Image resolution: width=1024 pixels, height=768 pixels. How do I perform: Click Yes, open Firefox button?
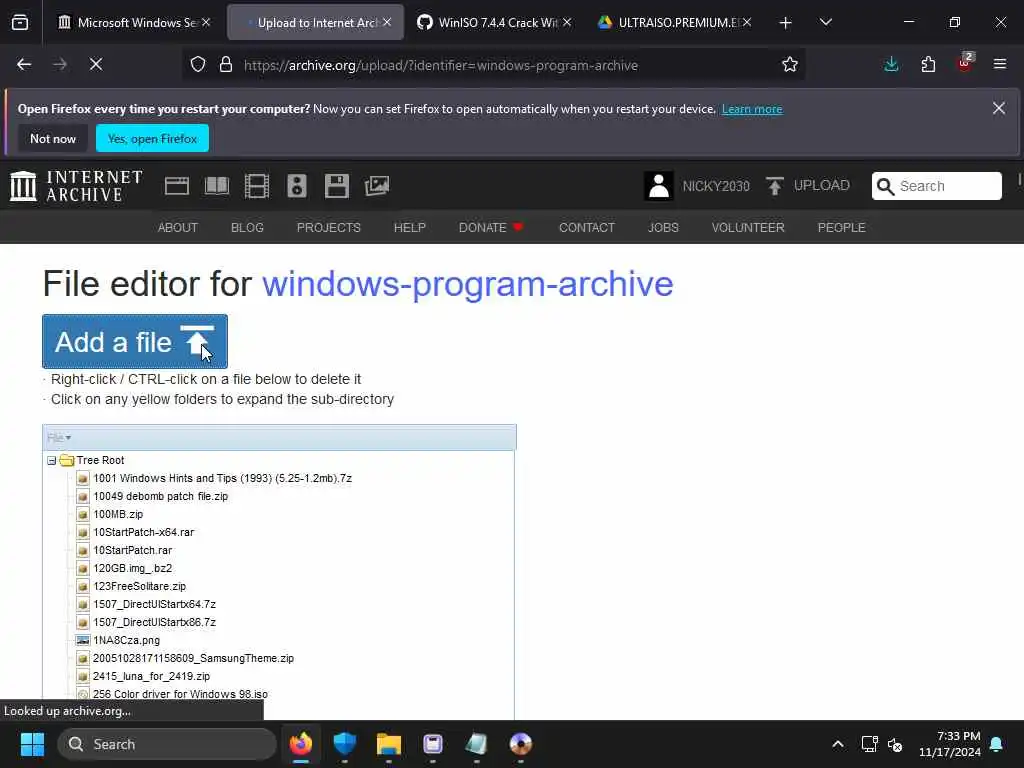tap(152, 138)
